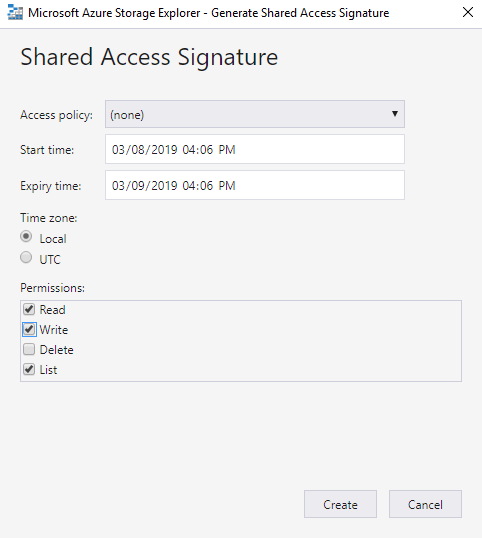The width and height of the screenshot is (482, 538).
Task: Uncheck the List permission checkbox
Action: (29, 370)
